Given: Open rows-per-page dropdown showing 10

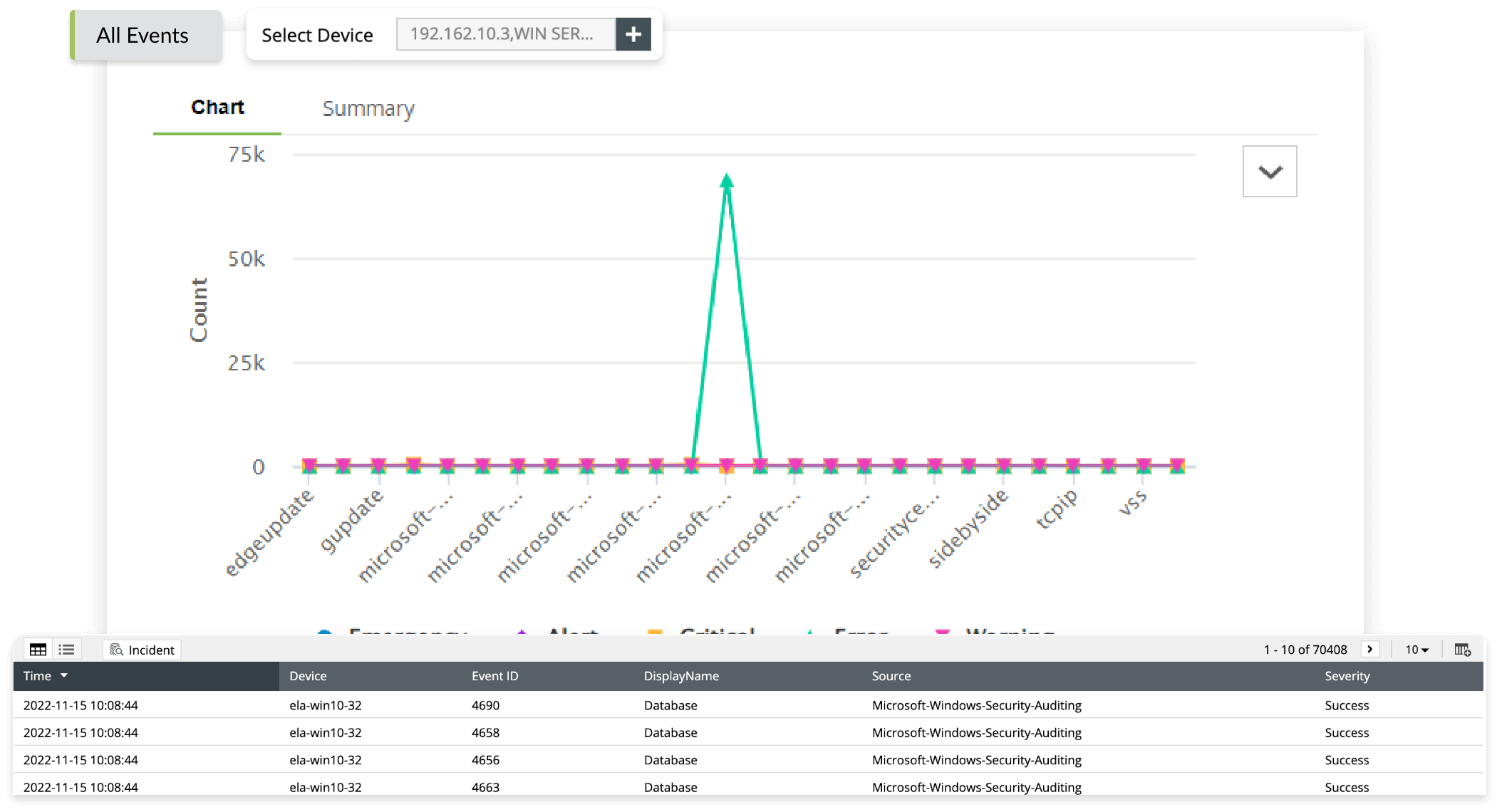Looking at the screenshot, I should coord(1416,650).
